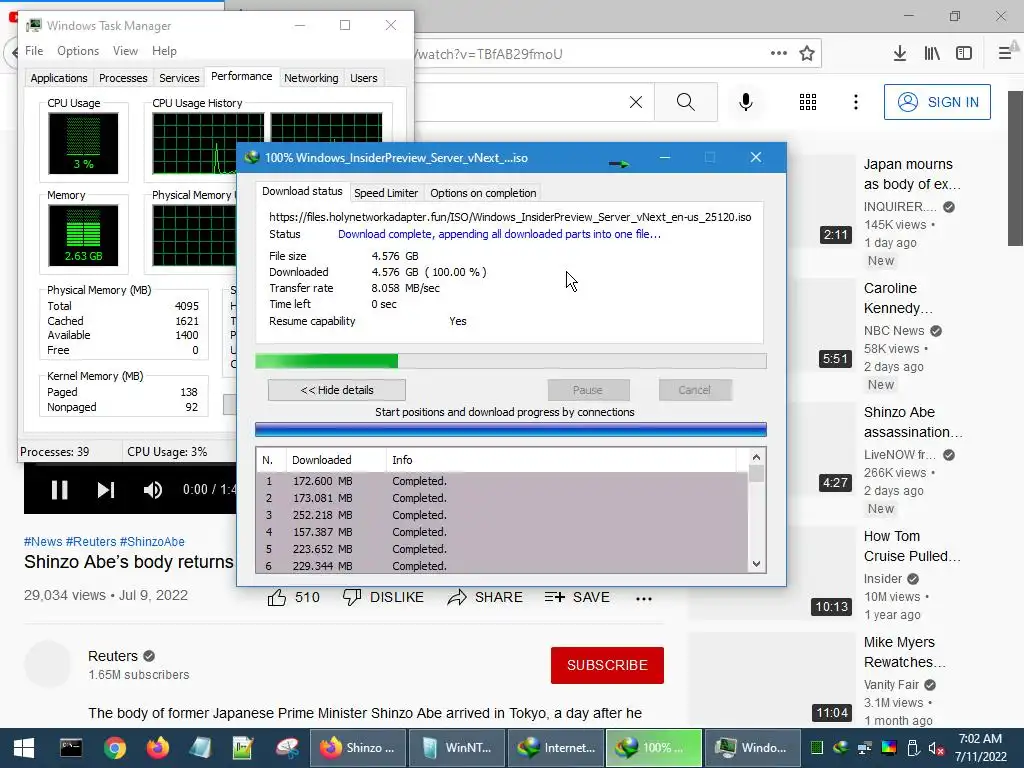Image resolution: width=1024 pixels, height=768 pixels.
Task: Mute the YouTube player volume
Action: tap(153, 490)
